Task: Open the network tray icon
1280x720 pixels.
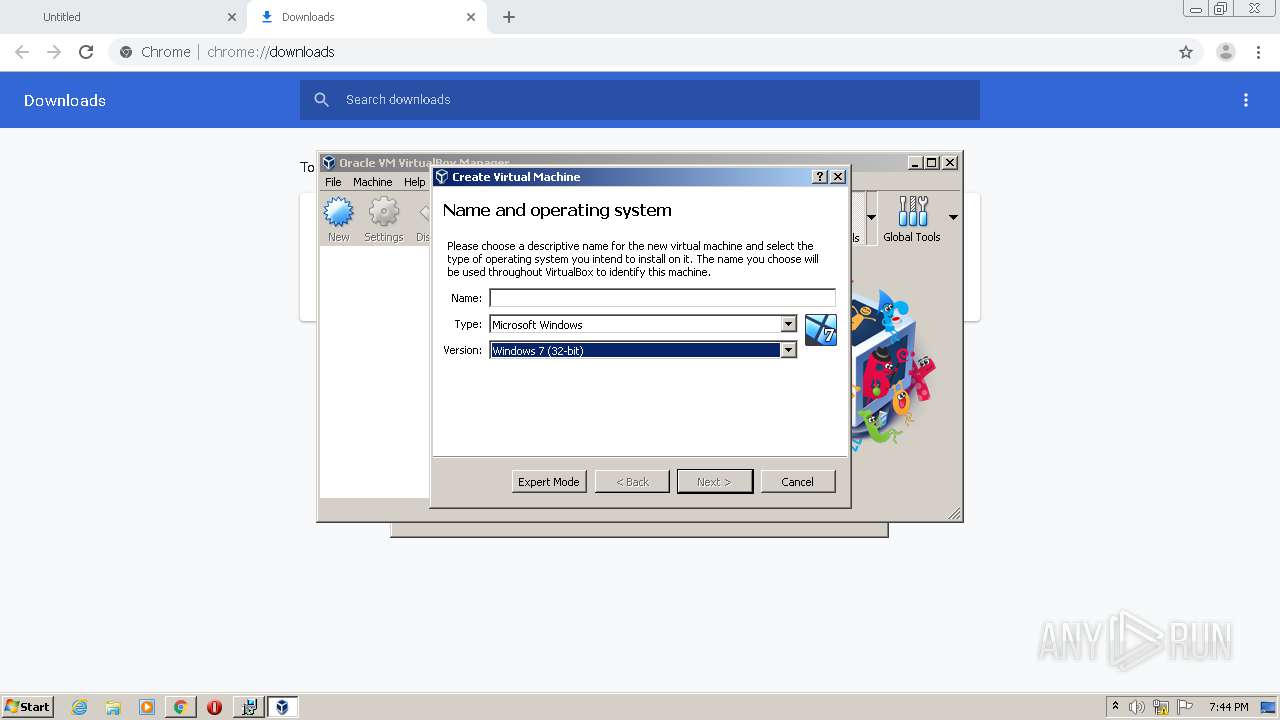Action: pyautogui.click(x=1161, y=707)
